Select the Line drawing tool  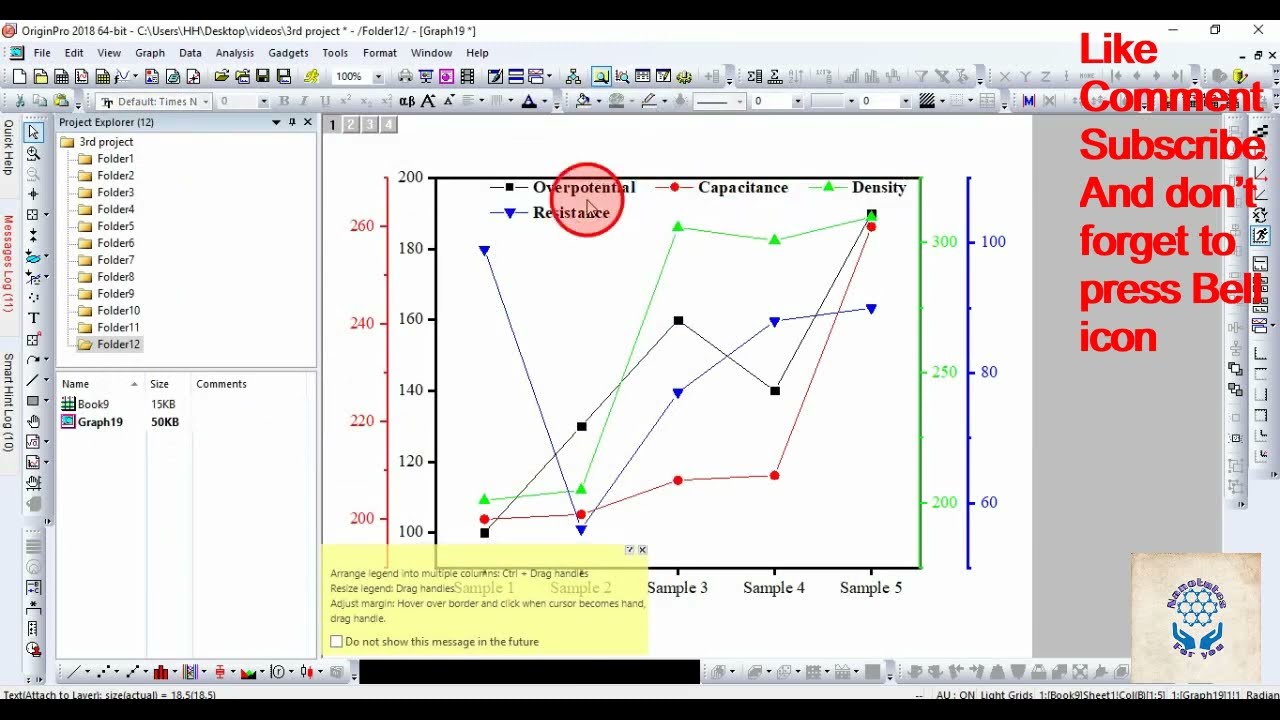pyautogui.click(x=33, y=380)
